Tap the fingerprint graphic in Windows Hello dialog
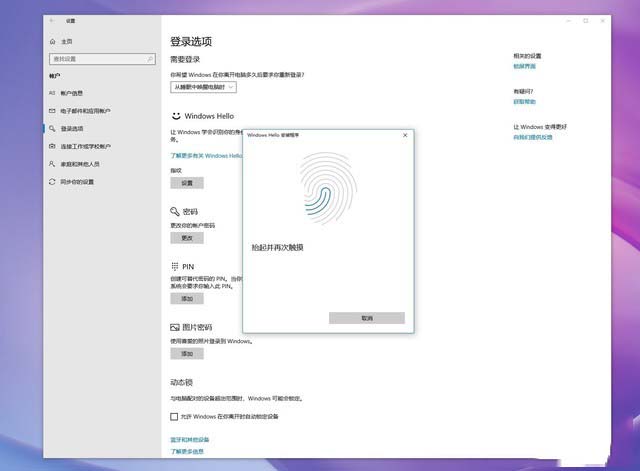Screen dimensions: 640x471 tap(328, 188)
